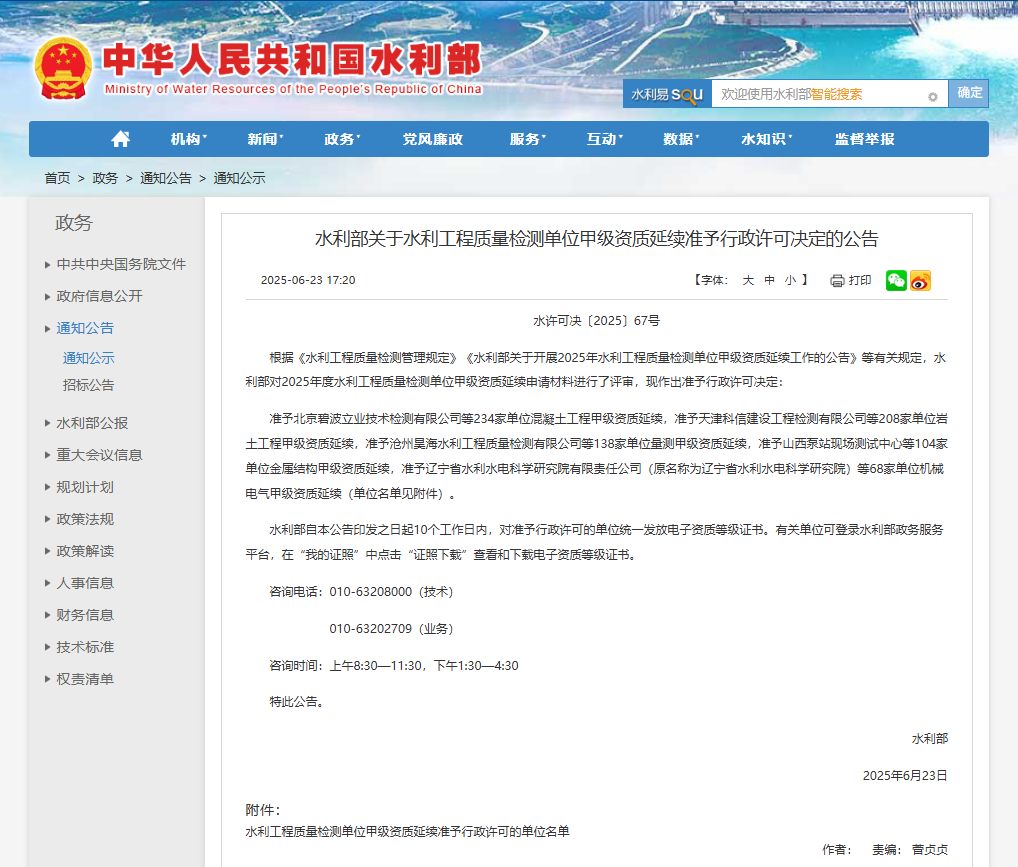This screenshot has height=867, width=1018.
Task: Select 通知公示 in sidebar
Action: (x=88, y=358)
